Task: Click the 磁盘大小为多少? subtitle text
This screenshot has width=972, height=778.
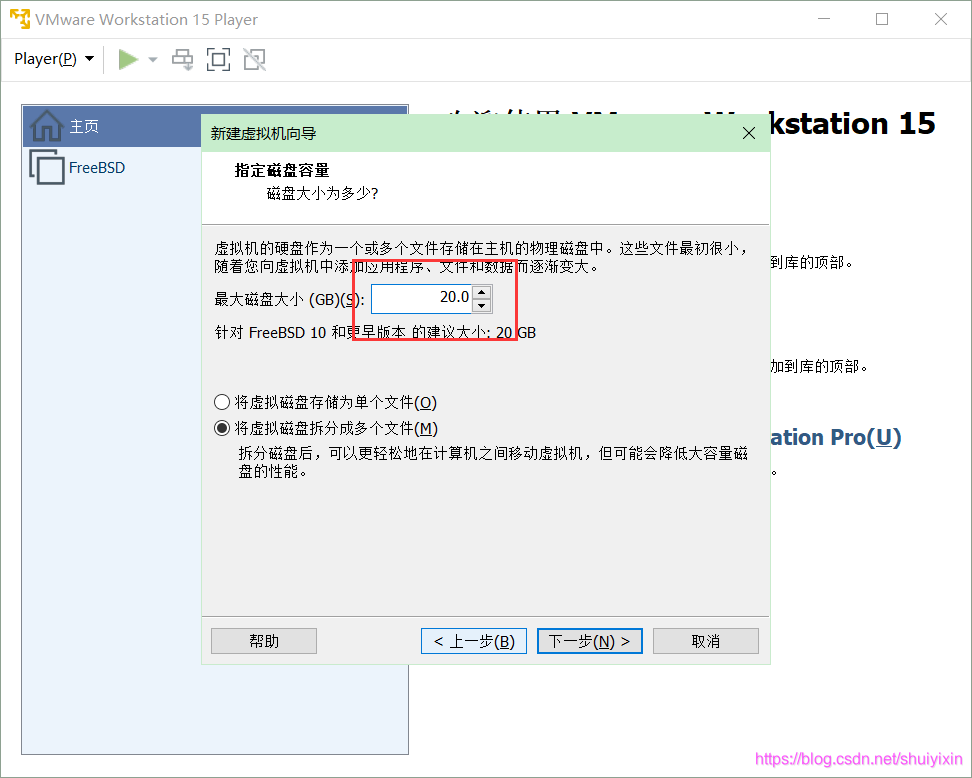Action: tap(322, 193)
